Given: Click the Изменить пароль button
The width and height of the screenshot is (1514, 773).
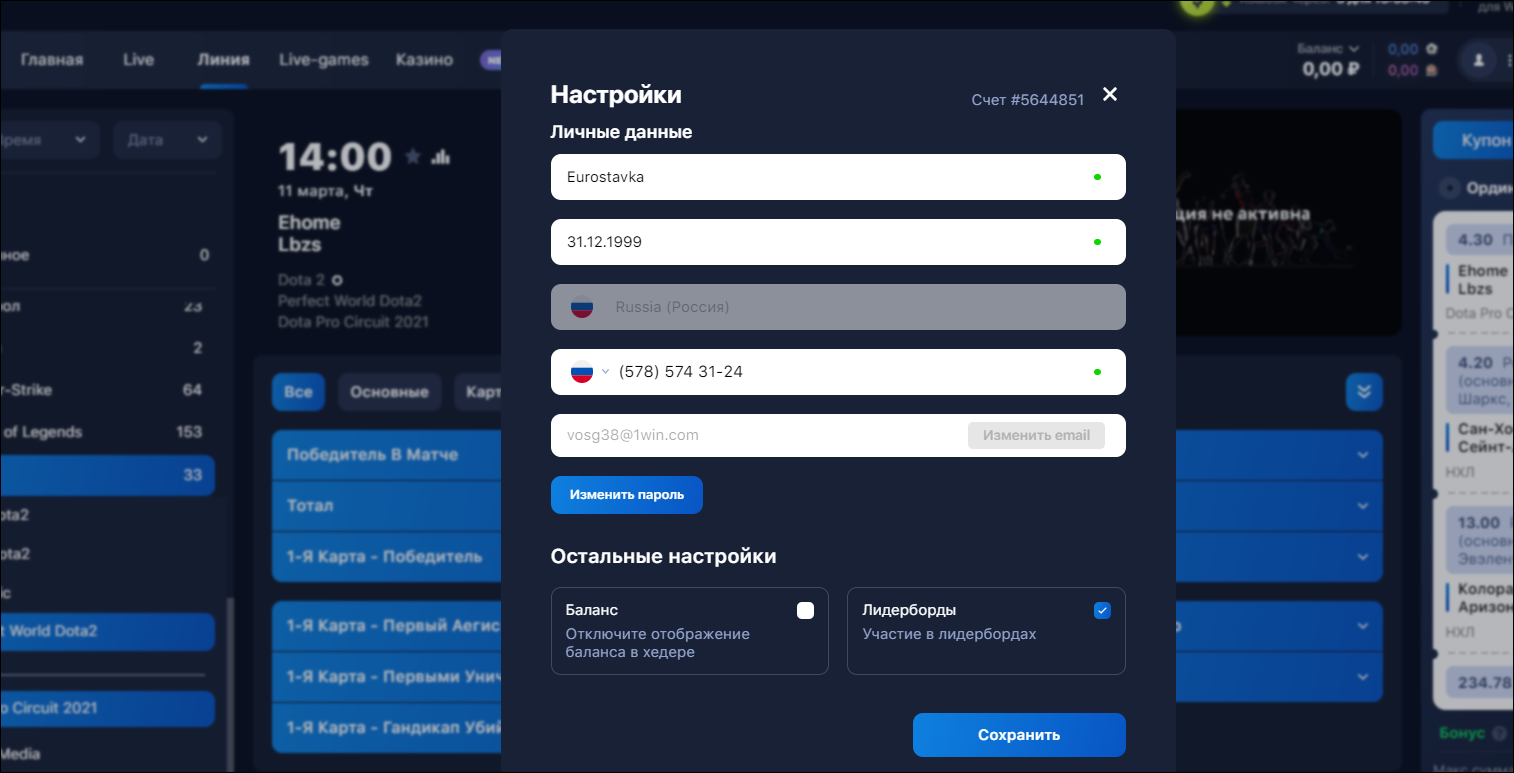Looking at the screenshot, I should [x=627, y=495].
